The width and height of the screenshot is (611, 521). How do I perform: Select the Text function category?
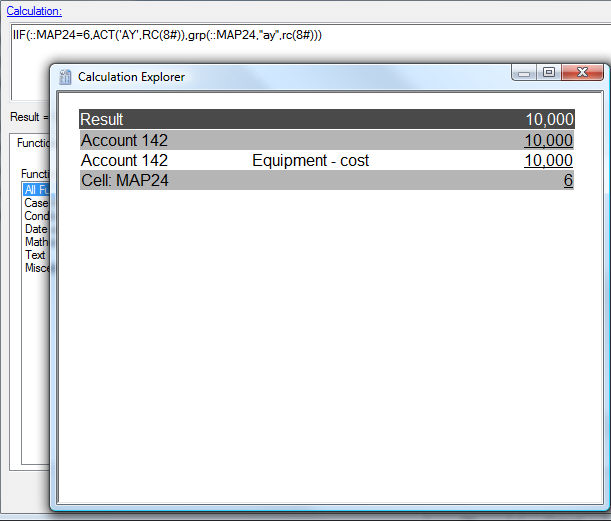click(x=36, y=255)
